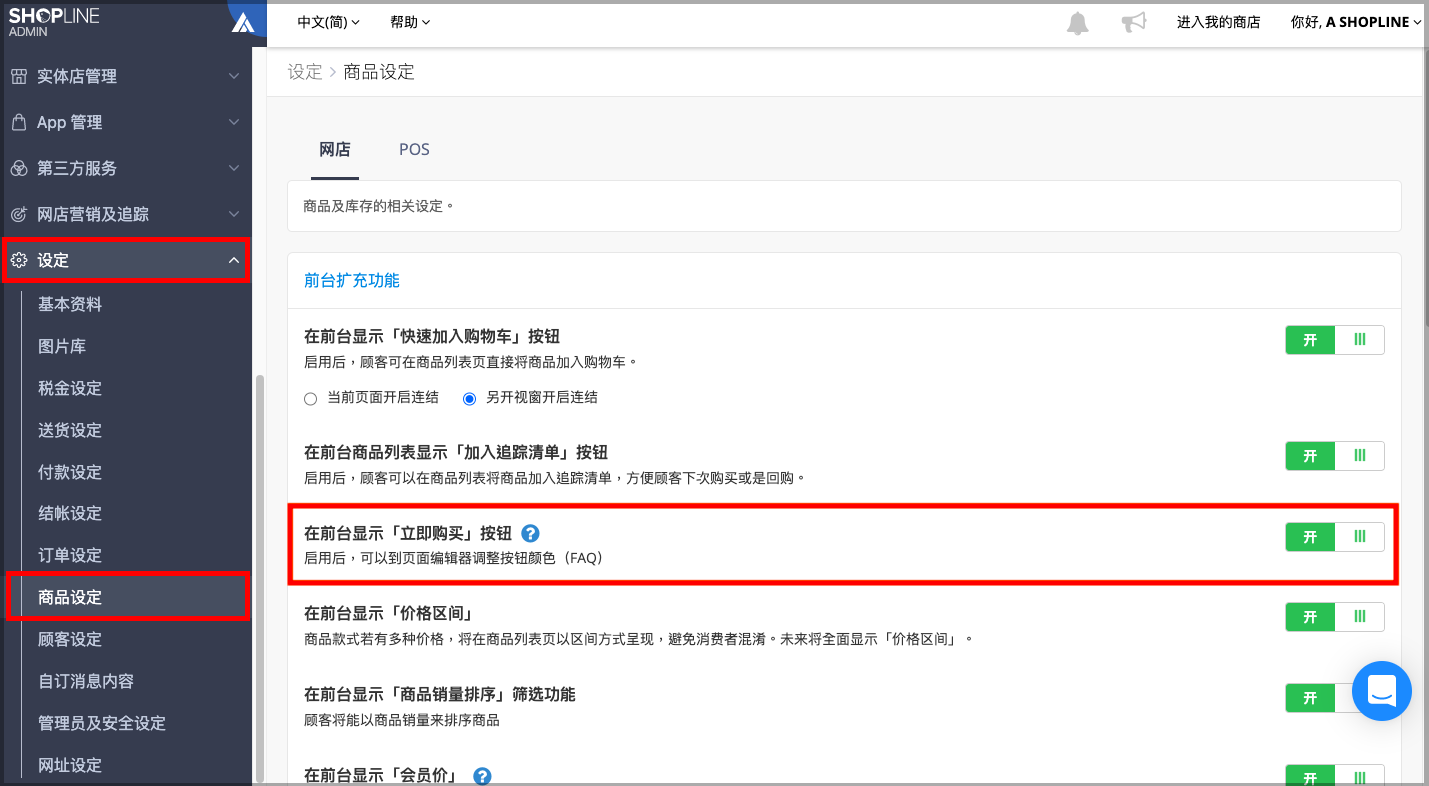Toggle 「快速加入购物车」 button switch
This screenshot has height=786, width=1429.
click(1335, 340)
